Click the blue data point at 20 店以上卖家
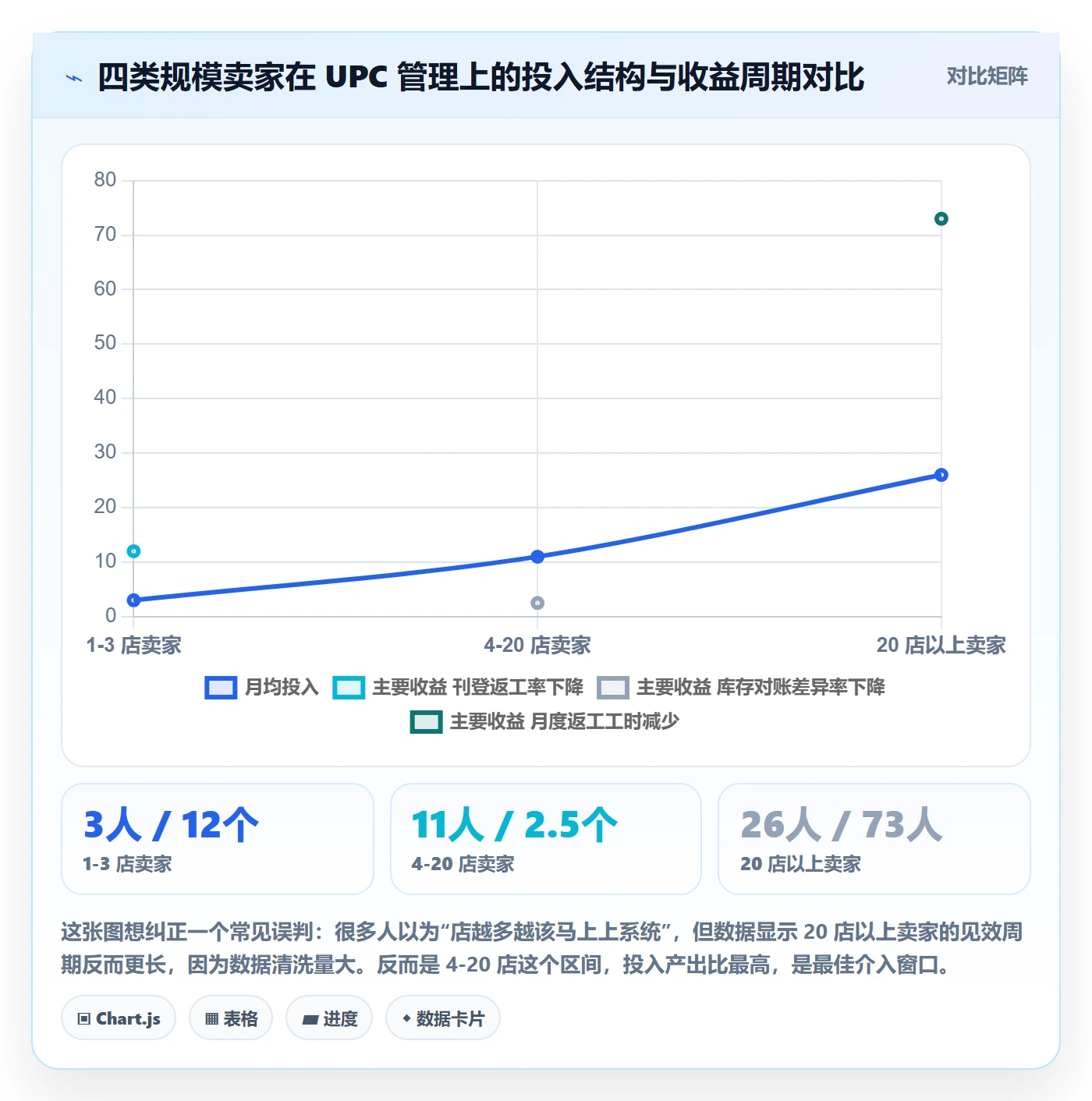The width and height of the screenshot is (1092, 1101). (941, 475)
